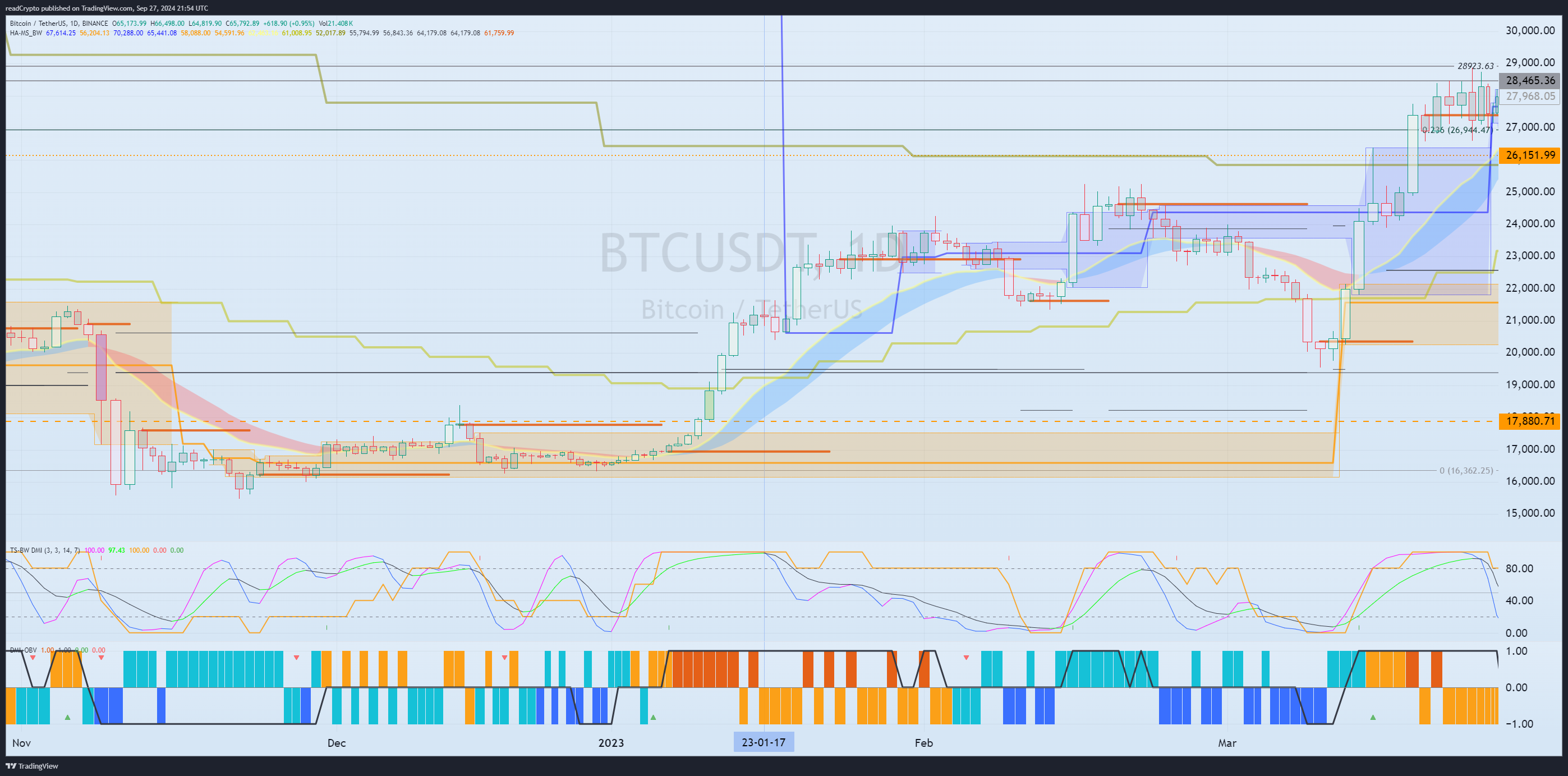The image size is (1568, 776).
Task: Click the 30,000.00 price axis label
Action: 1530,30
